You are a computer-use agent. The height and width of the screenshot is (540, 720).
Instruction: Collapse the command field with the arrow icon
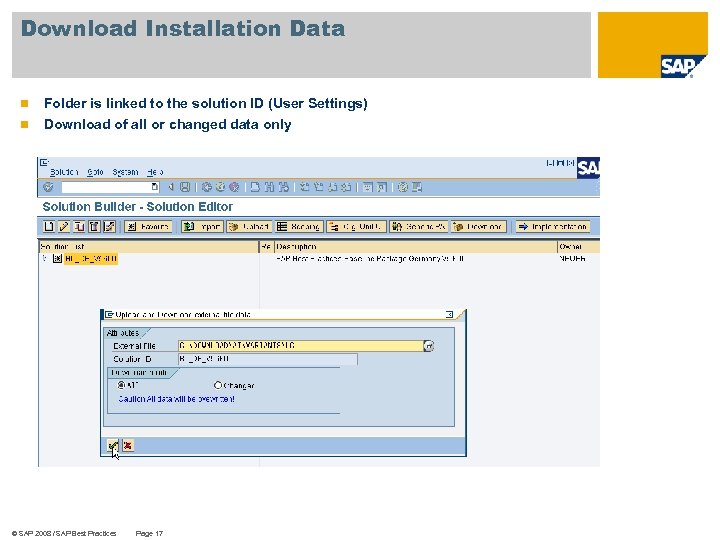point(171,187)
